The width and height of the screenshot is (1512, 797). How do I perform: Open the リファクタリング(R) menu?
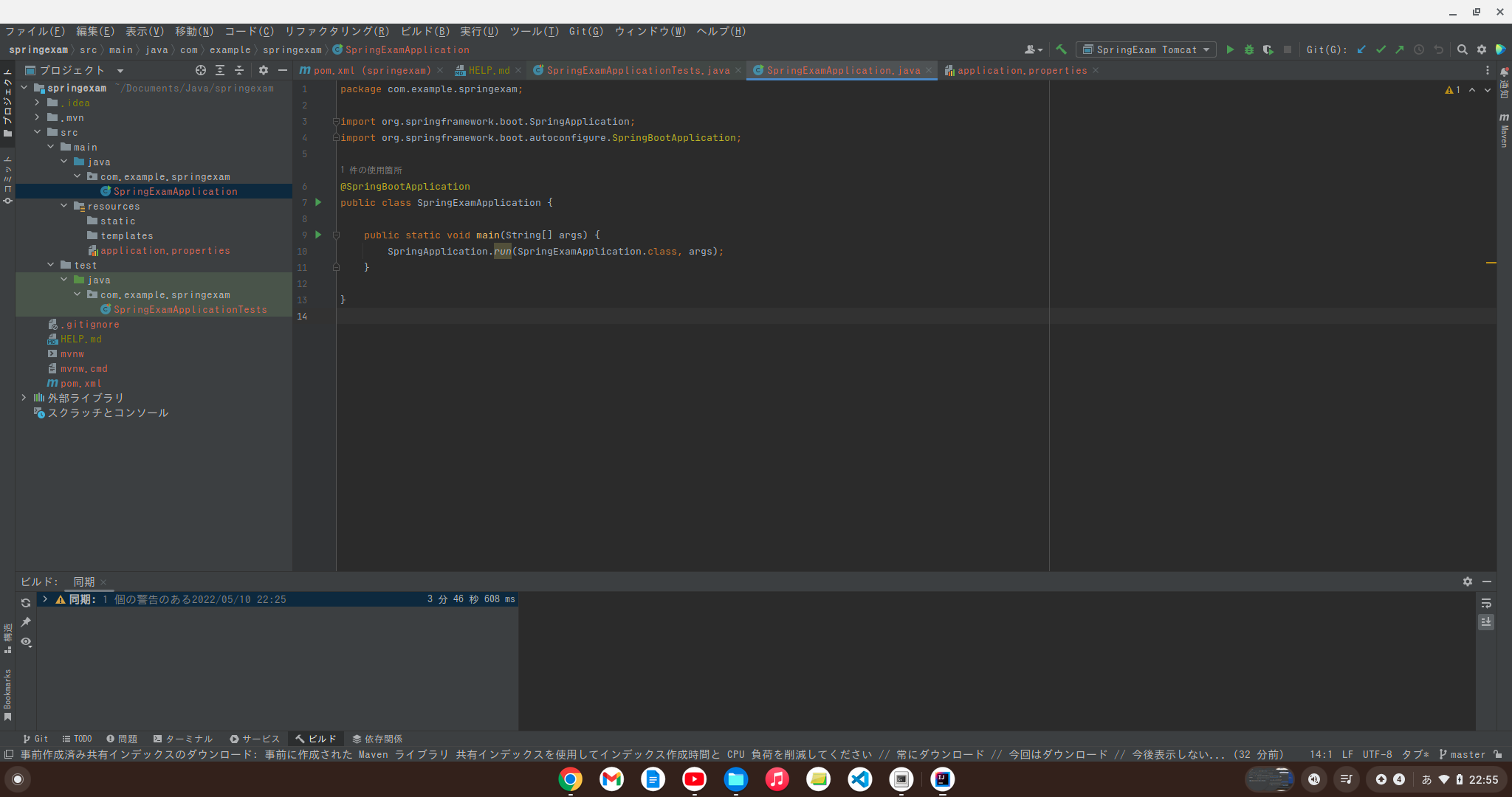[x=337, y=31]
